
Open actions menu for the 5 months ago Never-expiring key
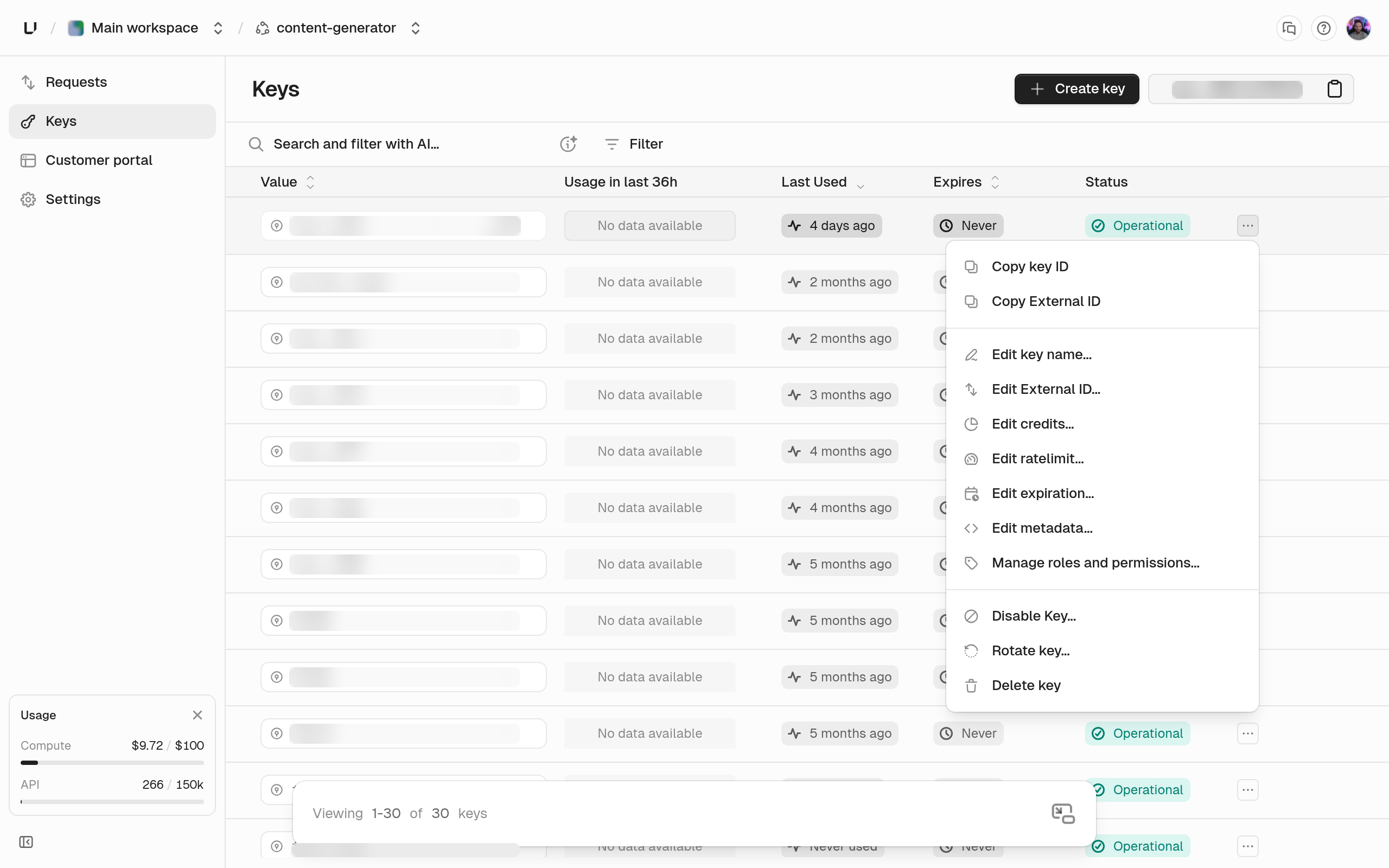pos(1248,733)
